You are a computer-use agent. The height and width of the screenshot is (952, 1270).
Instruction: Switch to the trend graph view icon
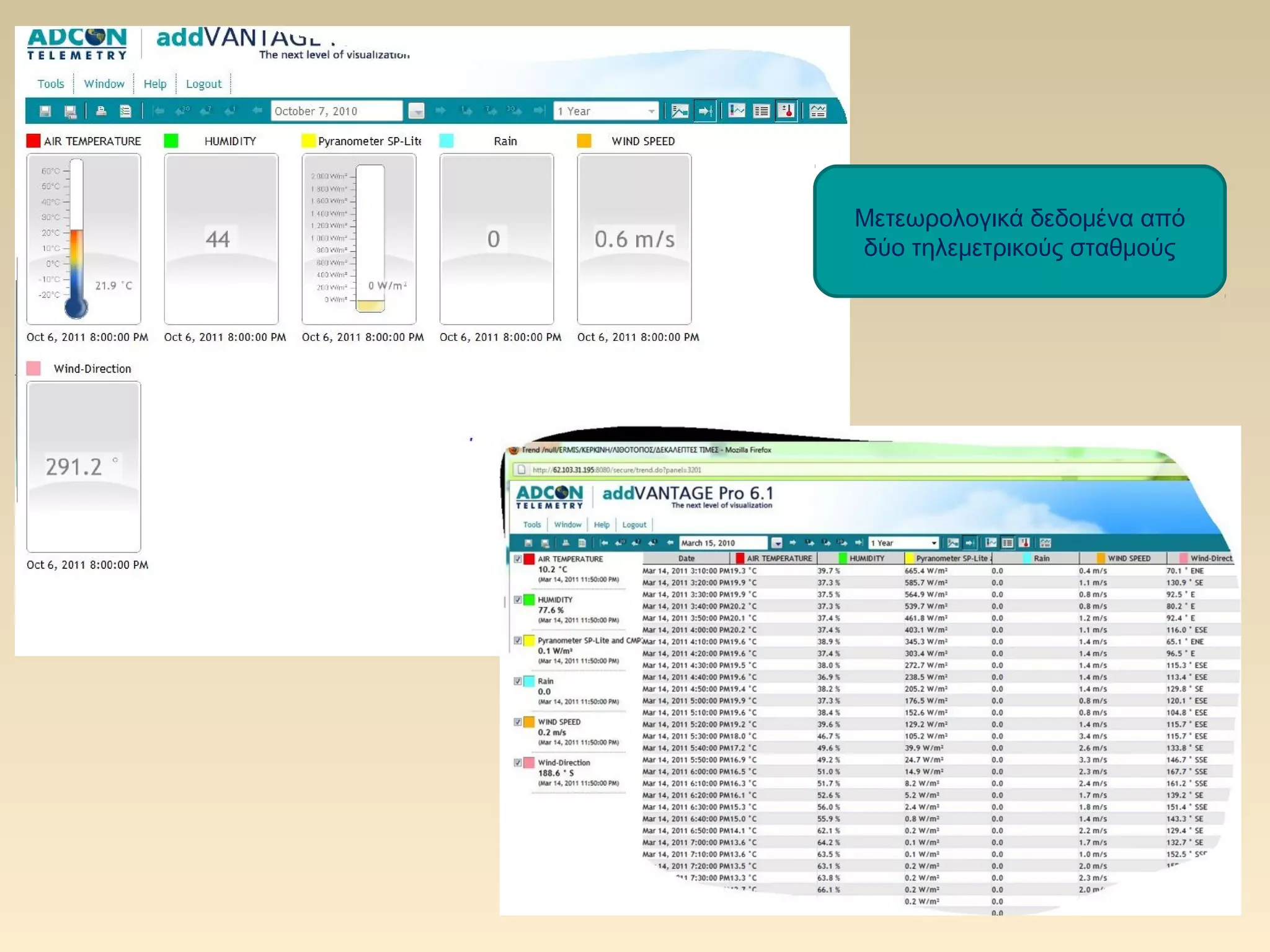pos(737,111)
